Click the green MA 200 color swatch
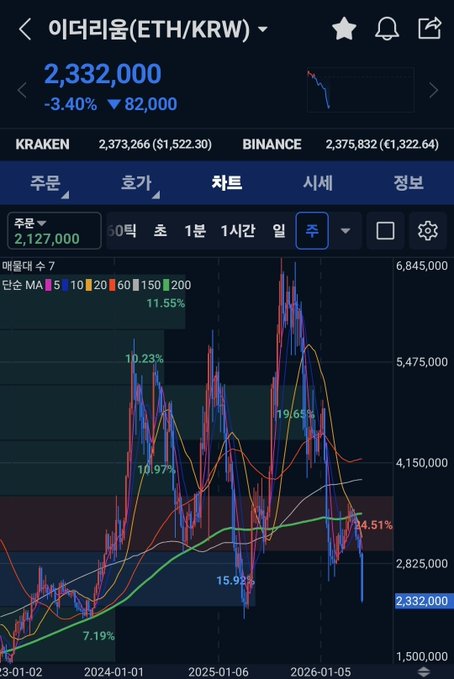The width and height of the screenshot is (454, 679). point(165,285)
